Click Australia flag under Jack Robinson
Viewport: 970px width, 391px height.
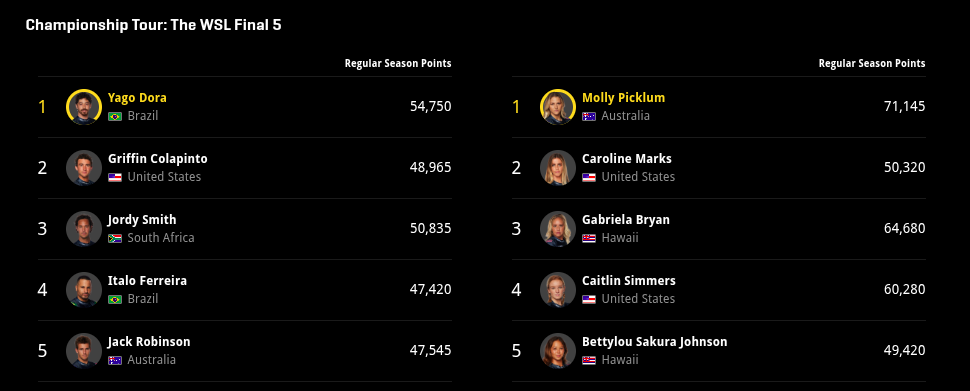click(x=115, y=360)
